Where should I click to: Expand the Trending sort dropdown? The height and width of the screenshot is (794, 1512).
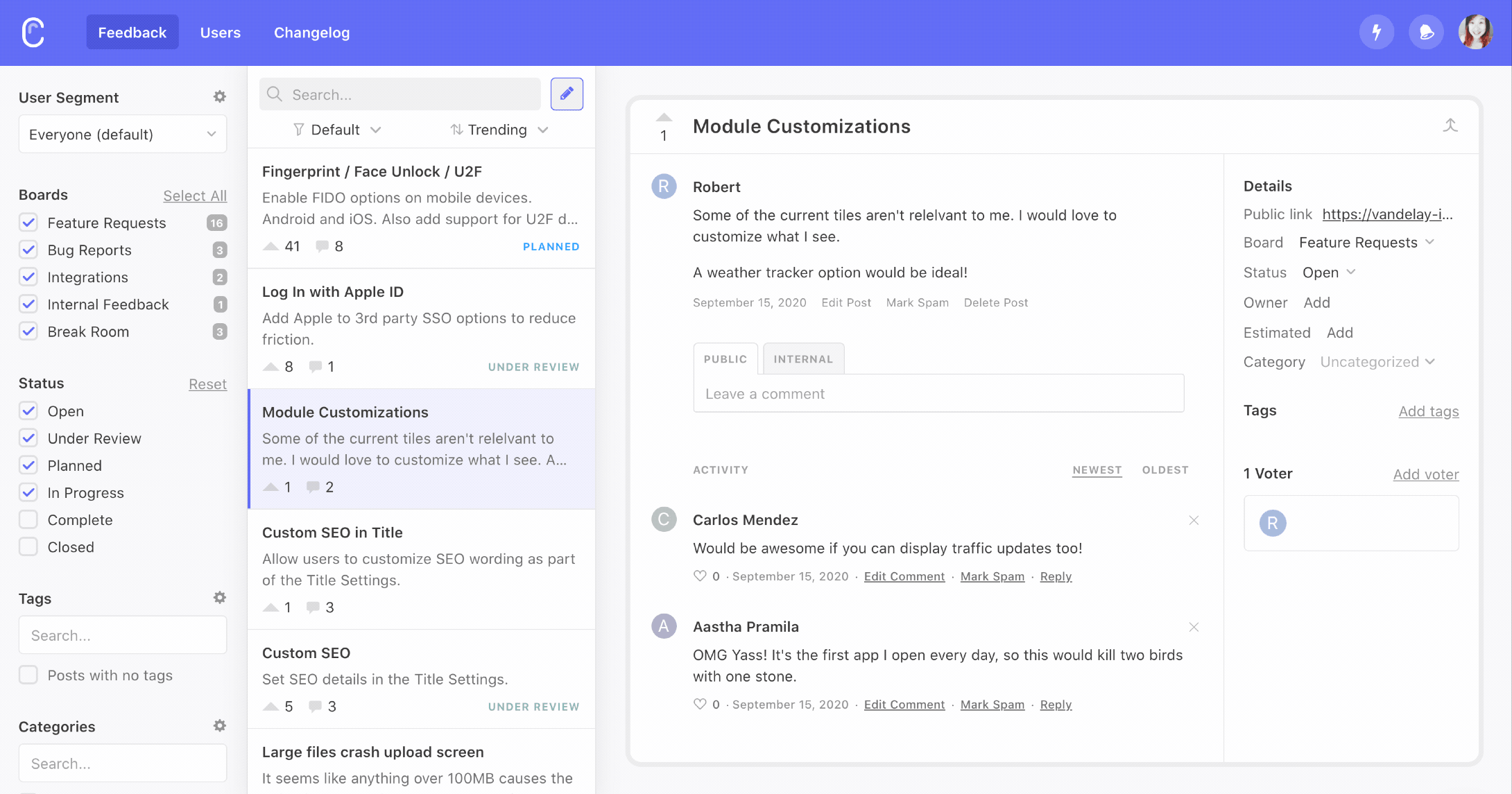499,130
